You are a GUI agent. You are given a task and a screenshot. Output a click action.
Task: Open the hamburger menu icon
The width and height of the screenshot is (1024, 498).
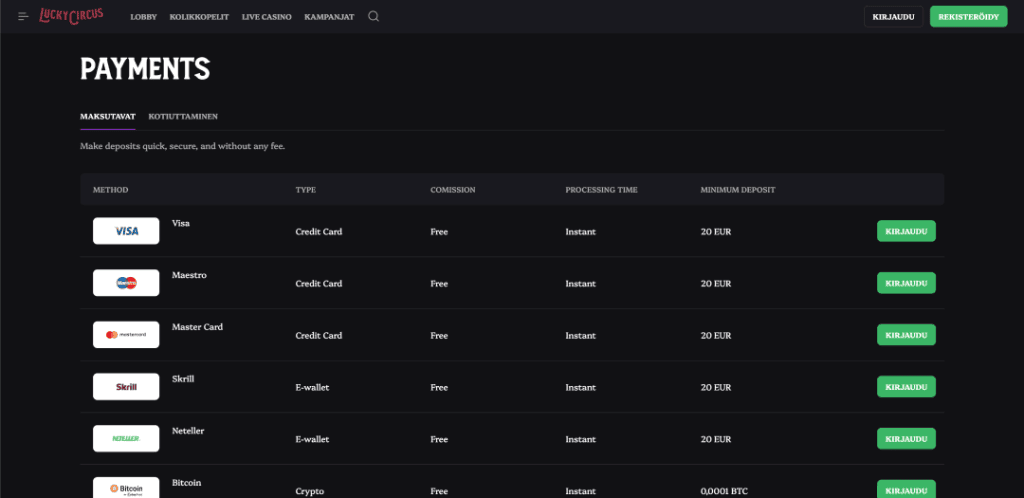click(24, 16)
